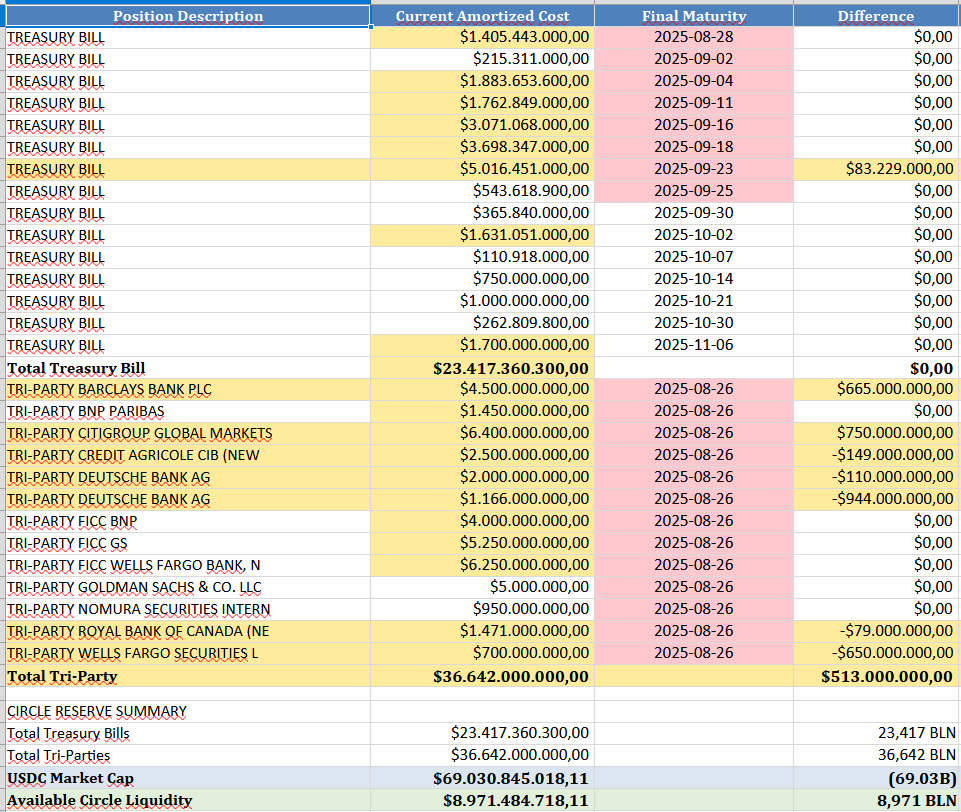Viewport: 961px width, 812px height.
Task: Click the difference cell $83.229.000,00
Action: 876,170
